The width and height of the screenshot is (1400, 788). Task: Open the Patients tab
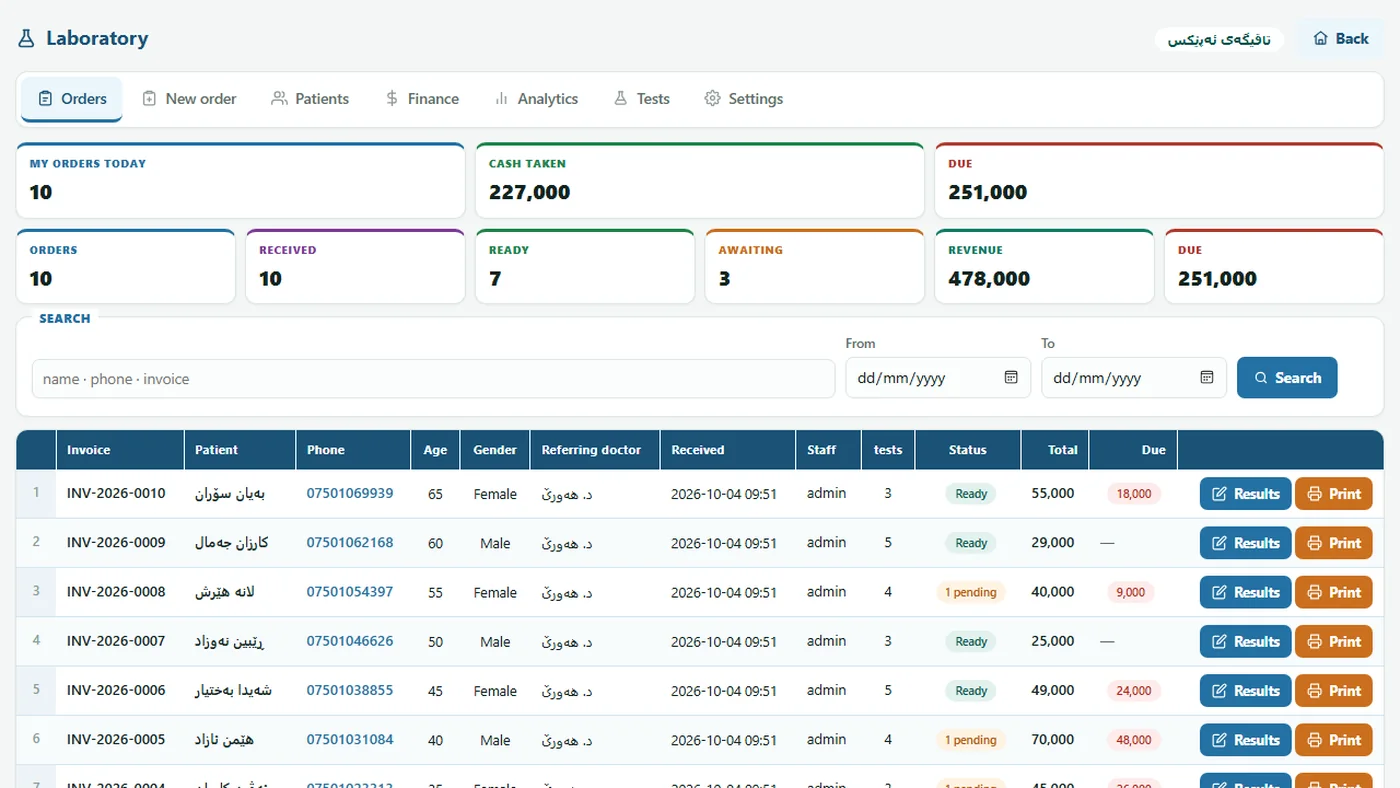(310, 99)
